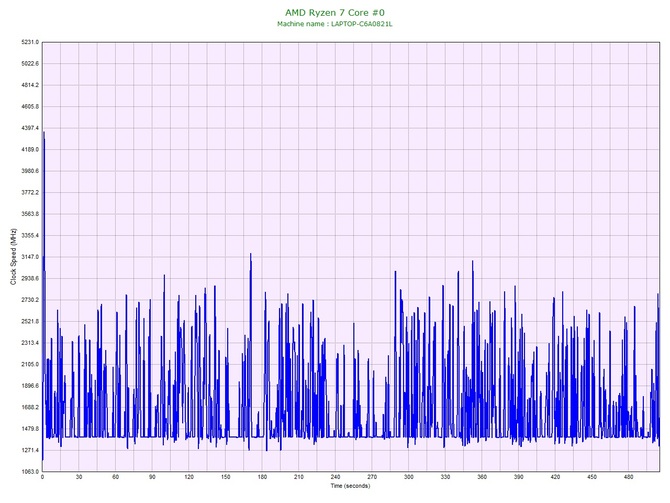Click the 0 seconds x-axis label

(x=42, y=477)
